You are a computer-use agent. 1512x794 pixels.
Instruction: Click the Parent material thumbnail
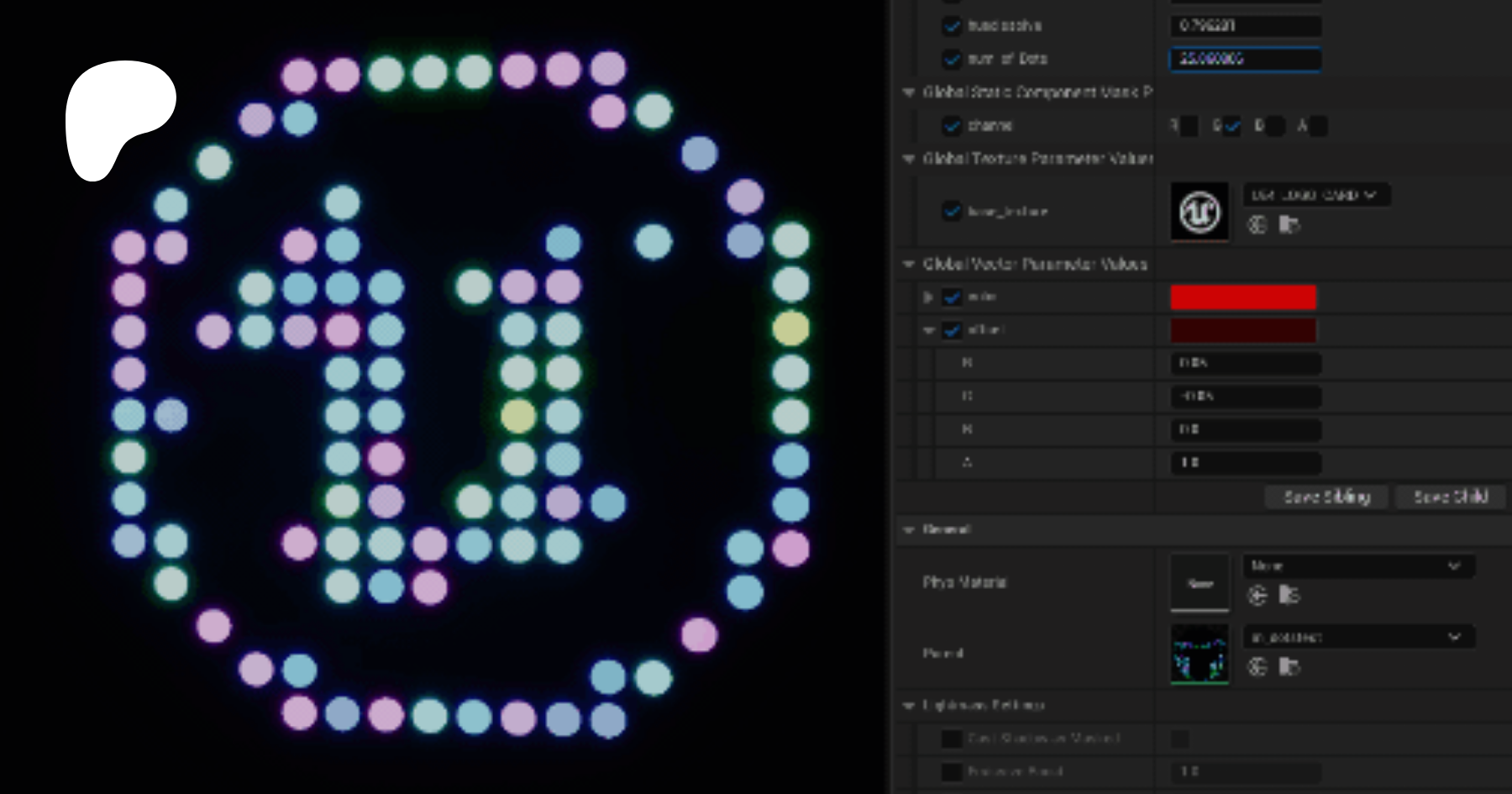(1200, 654)
